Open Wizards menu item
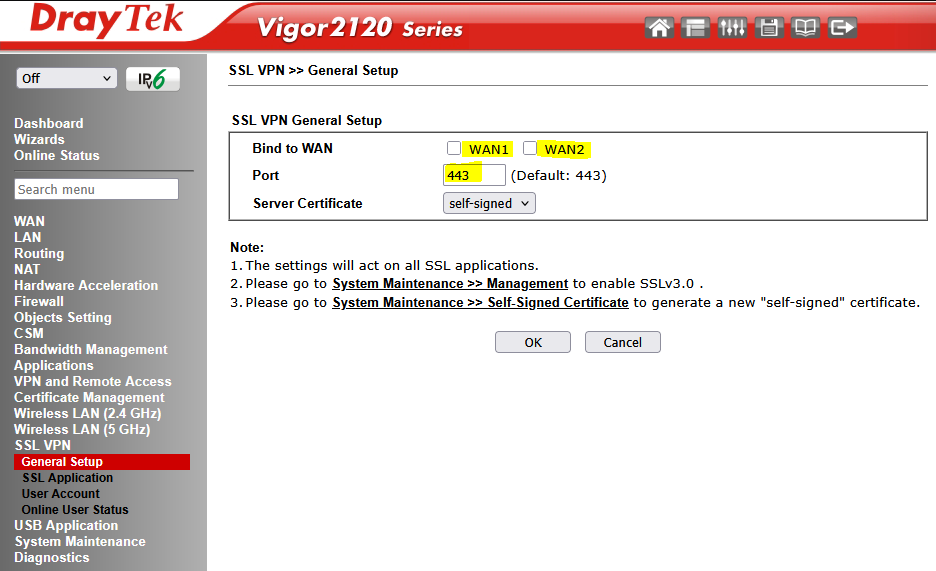936x571 pixels. pyautogui.click(x=39, y=140)
